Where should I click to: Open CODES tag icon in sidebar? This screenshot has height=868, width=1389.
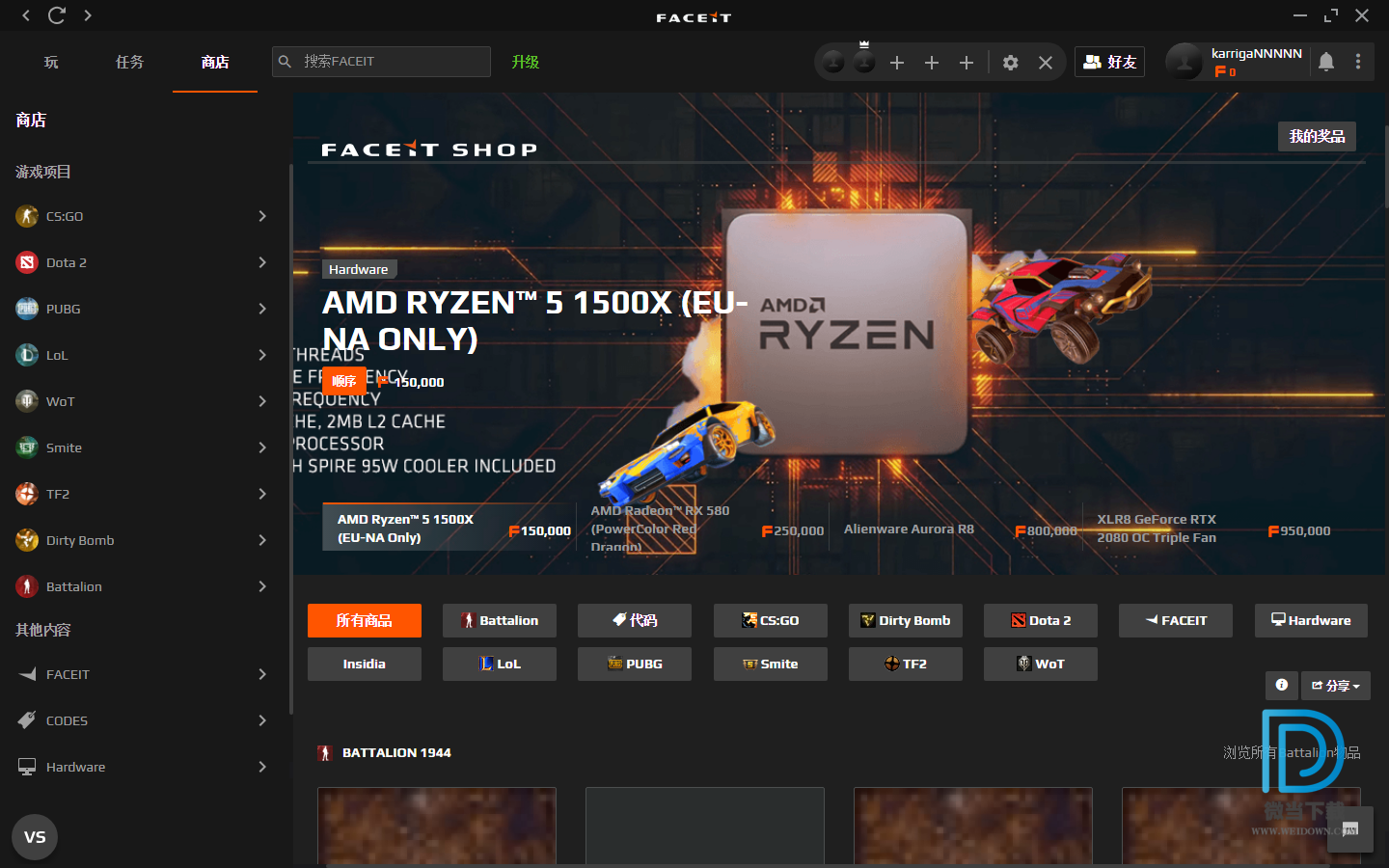tap(27, 720)
